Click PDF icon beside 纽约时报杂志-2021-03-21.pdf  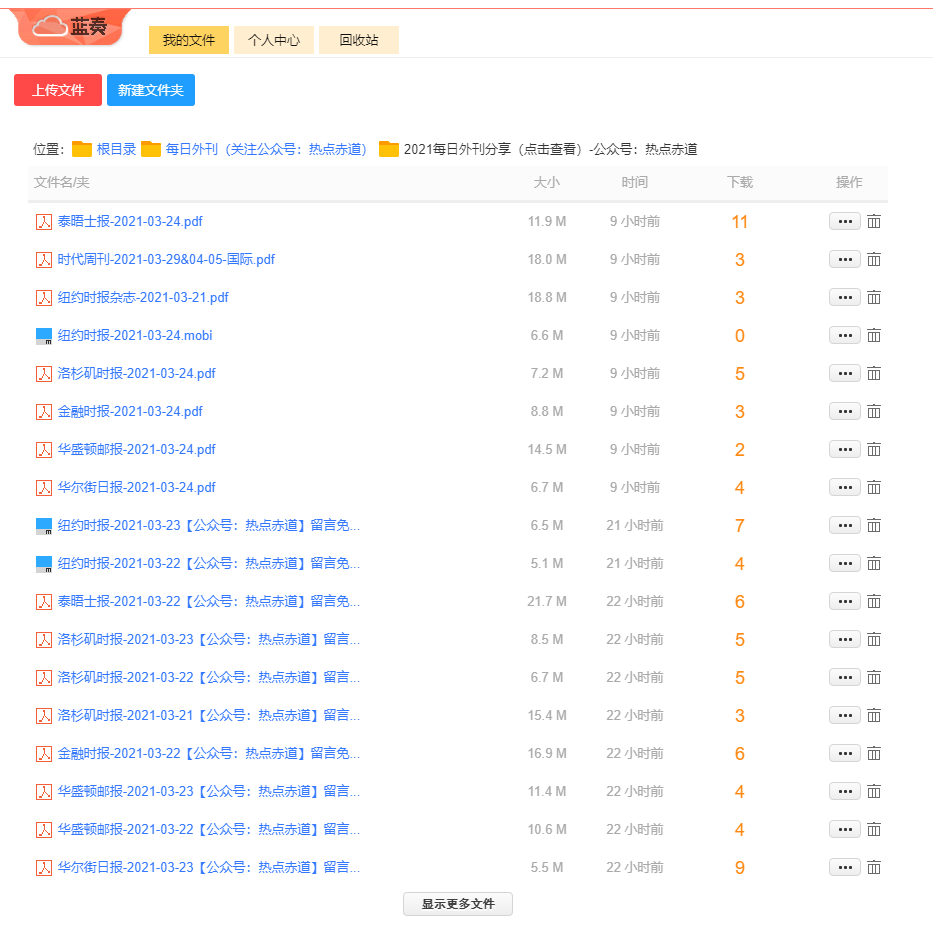click(43, 298)
